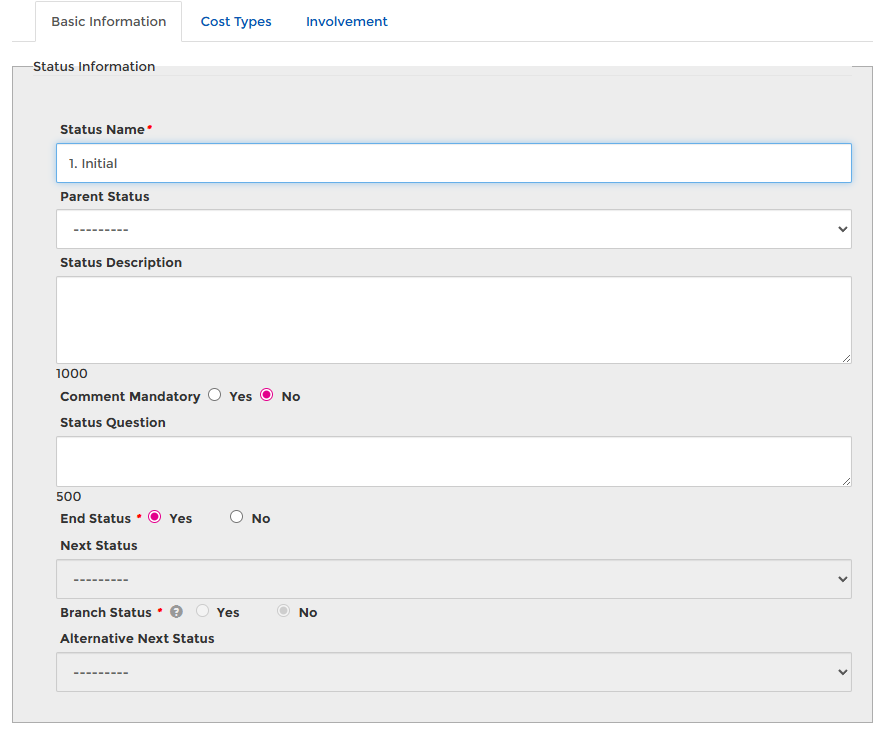Click the Status Question resize handle
881x731 pixels.
[x=846, y=481]
